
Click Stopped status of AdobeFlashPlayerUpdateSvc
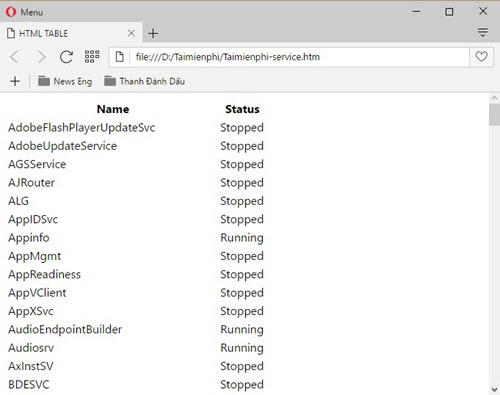point(242,128)
